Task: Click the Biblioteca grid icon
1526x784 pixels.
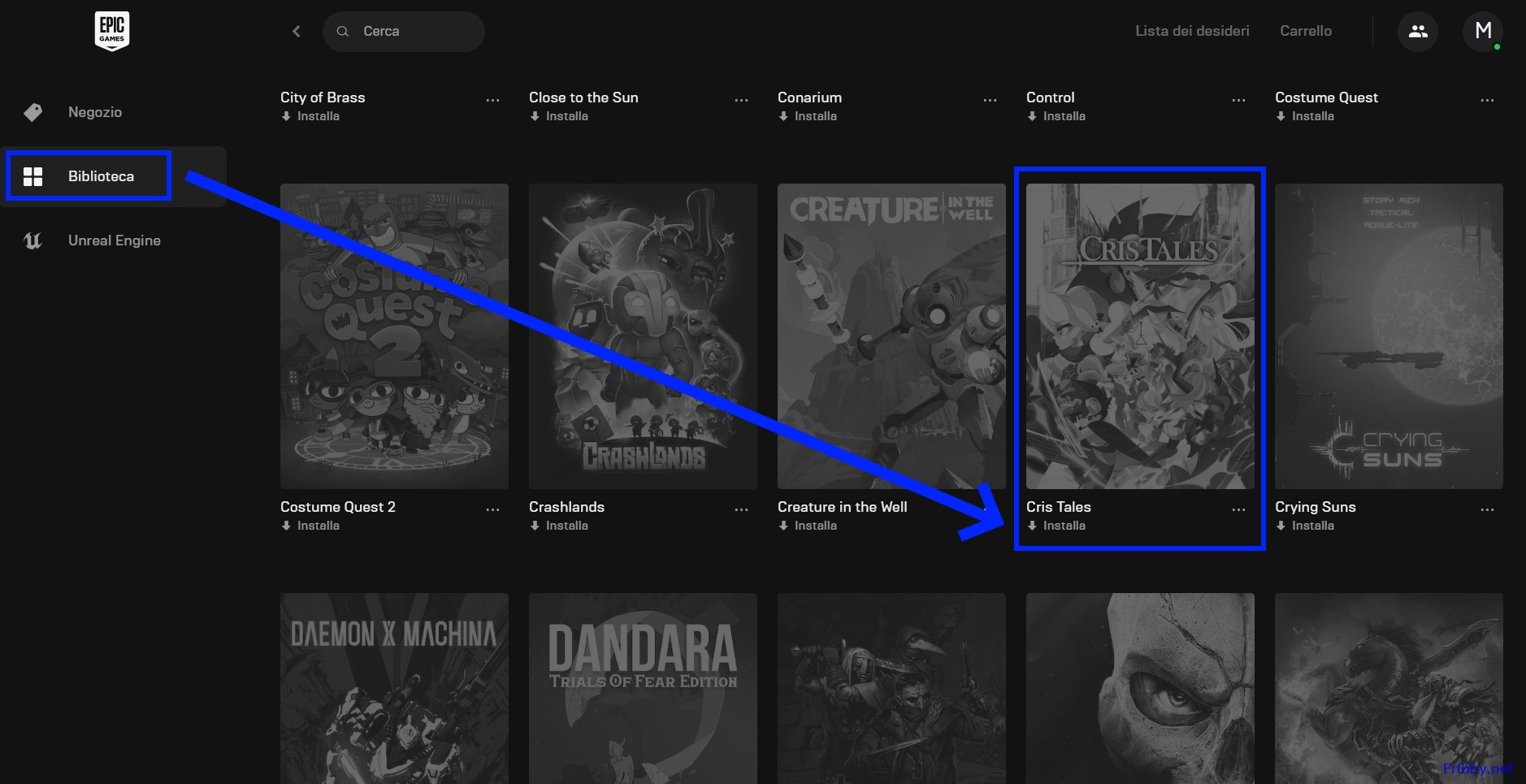Action: click(33, 176)
